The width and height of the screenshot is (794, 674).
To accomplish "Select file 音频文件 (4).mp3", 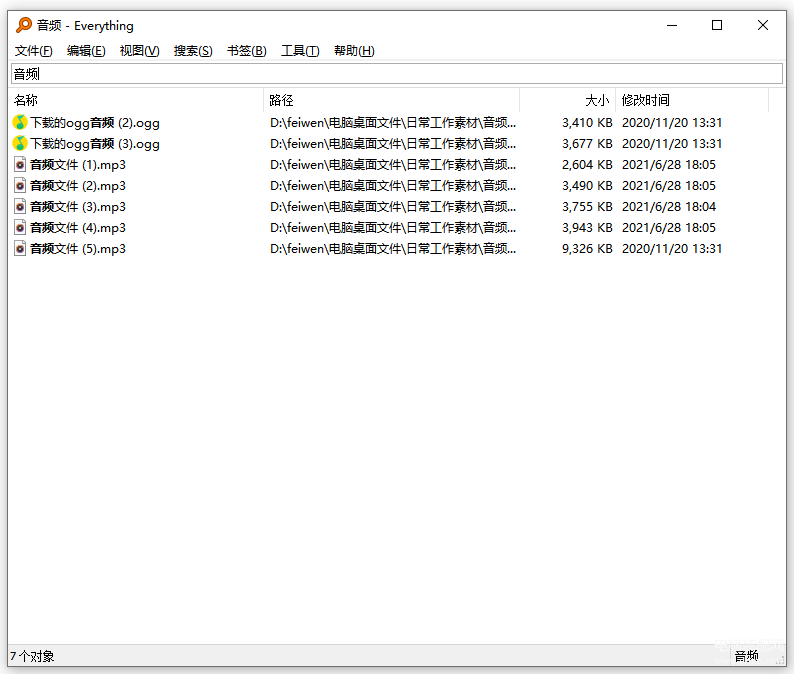I will [78, 228].
